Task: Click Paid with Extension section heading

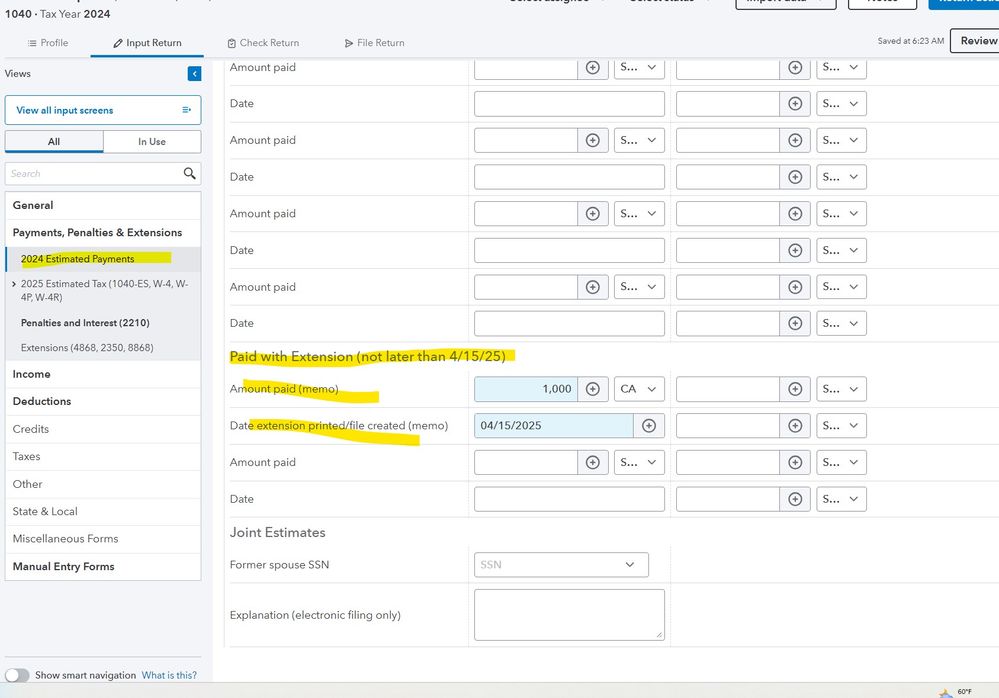Action: [x=368, y=357]
